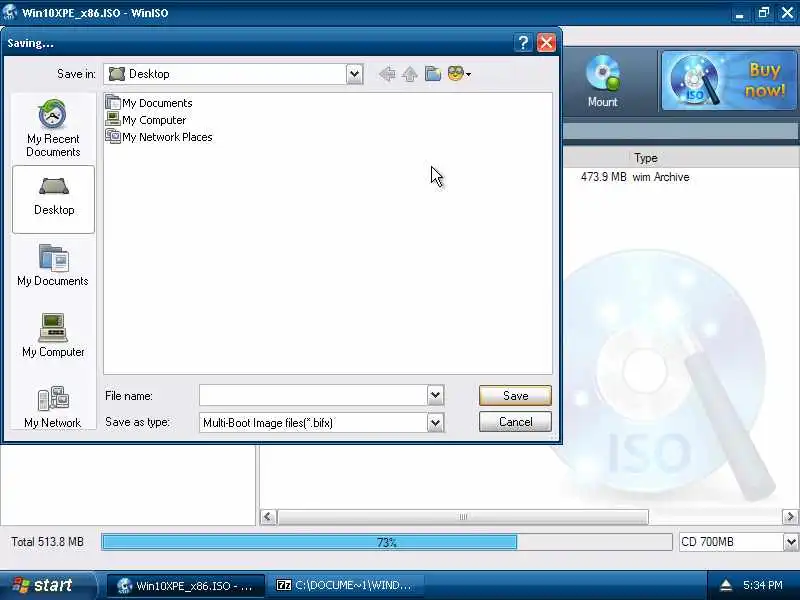
Task: Go back to previous folder
Action: pos(387,74)
